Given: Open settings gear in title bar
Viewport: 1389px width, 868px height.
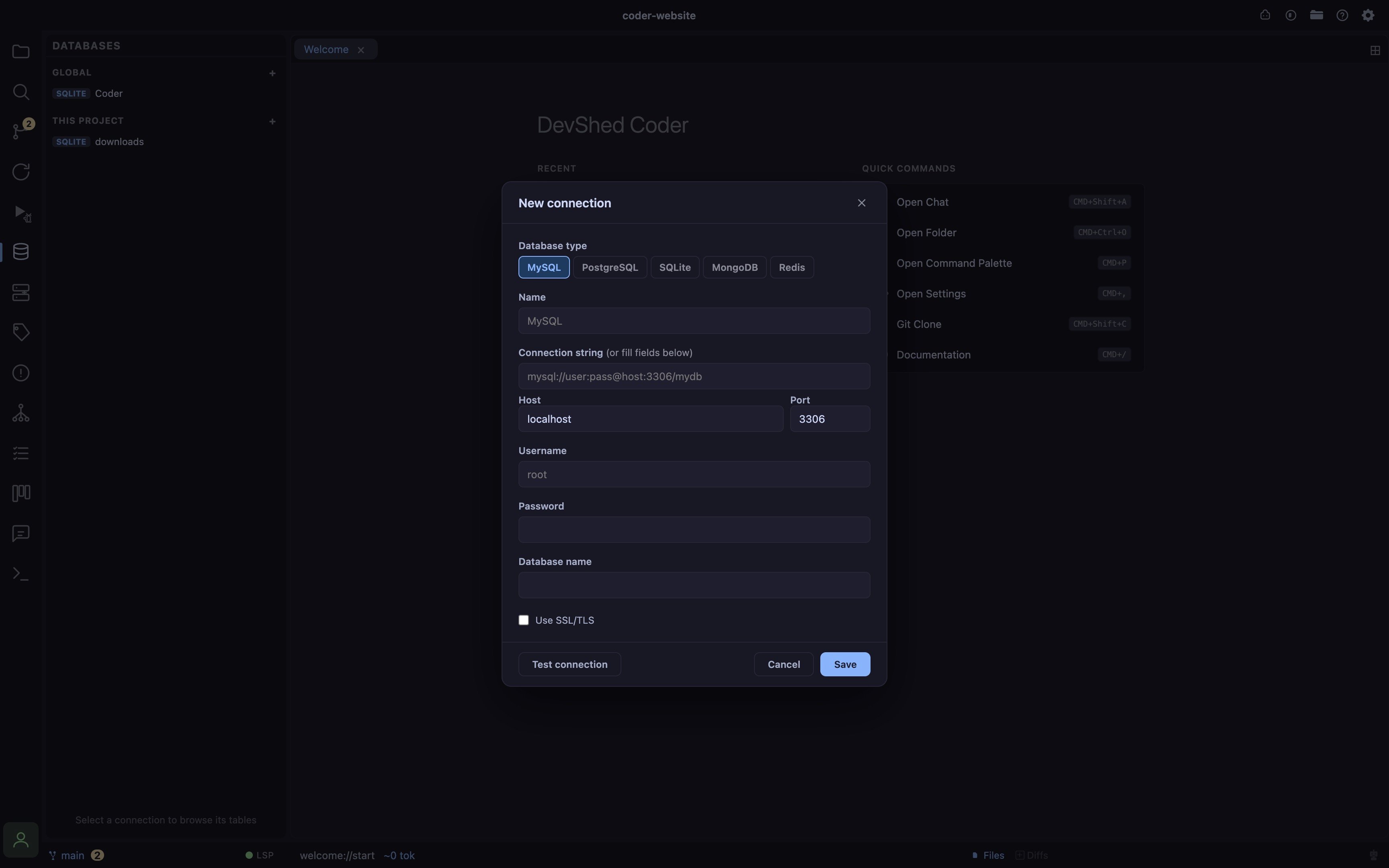Looking at the screenshot, I should pyautogui.click(x=1369, y=16).
